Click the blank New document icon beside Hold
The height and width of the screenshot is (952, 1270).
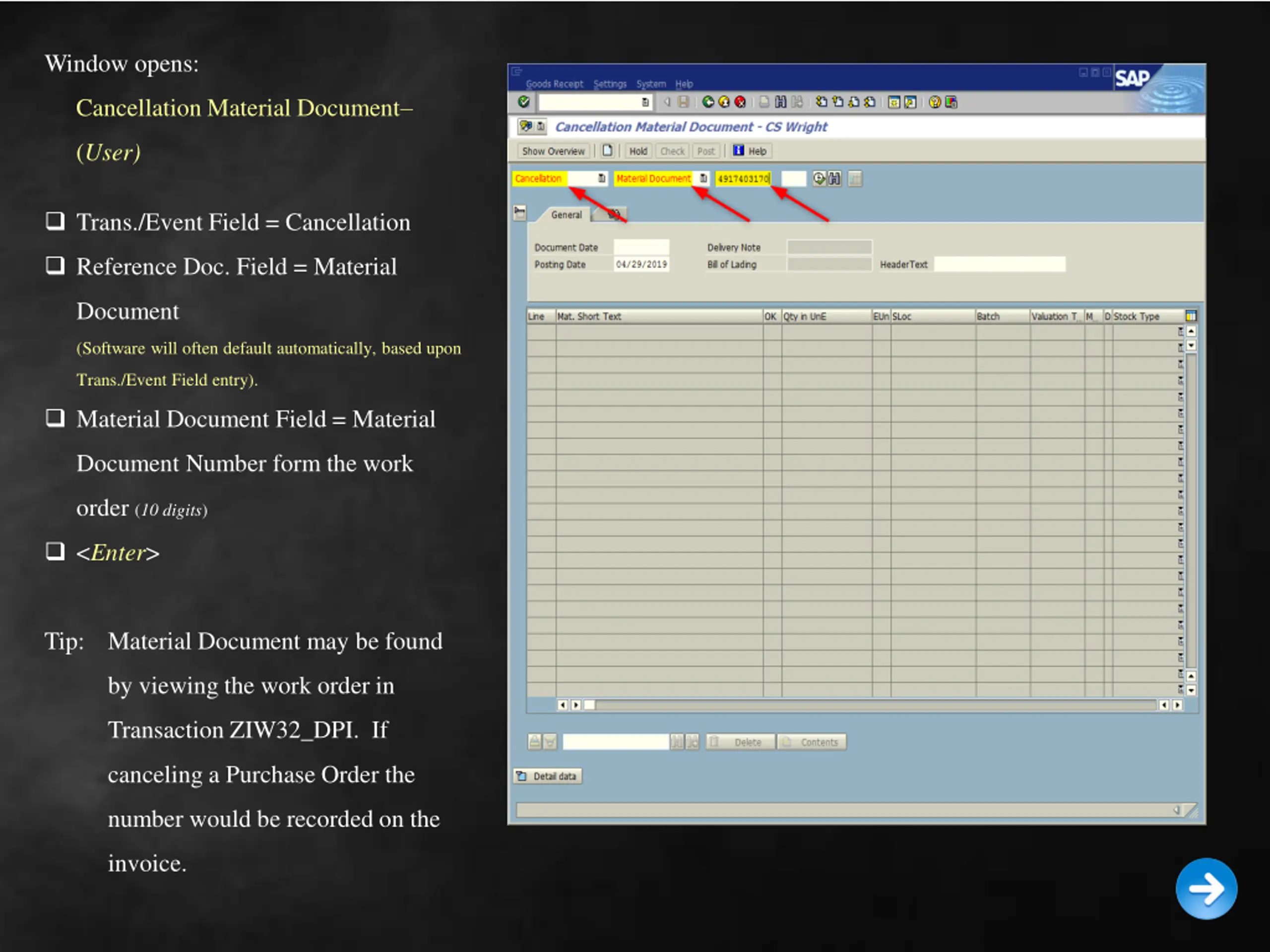607,151
